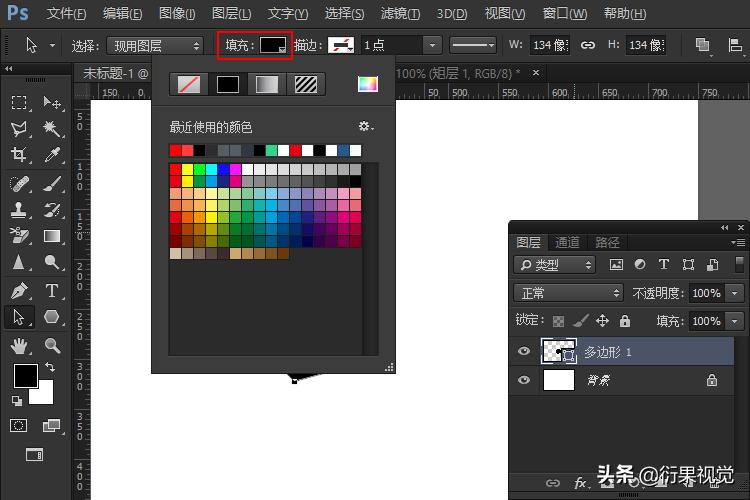Image resolution: width=750 pixels, height=500 pixels.
Task: Open the rainbow color picker icon
Action: click(x=368, y=85)
